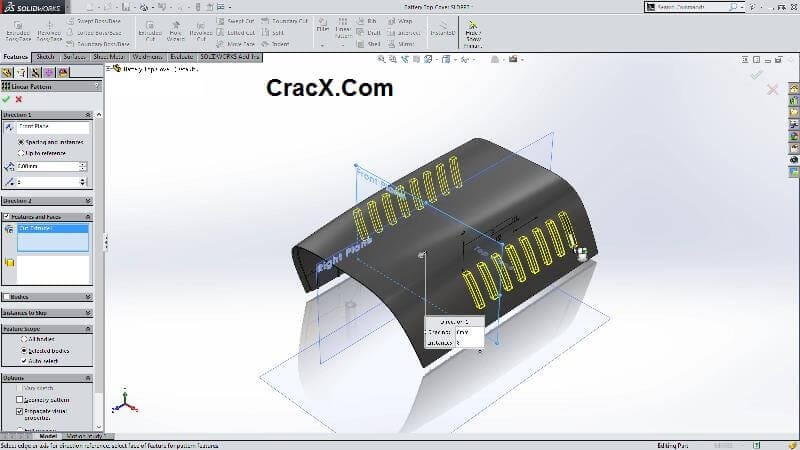Uncheck Propagate visual properties option
The width and height of the screenshot is (800, 450).
(x=19, y=411)
